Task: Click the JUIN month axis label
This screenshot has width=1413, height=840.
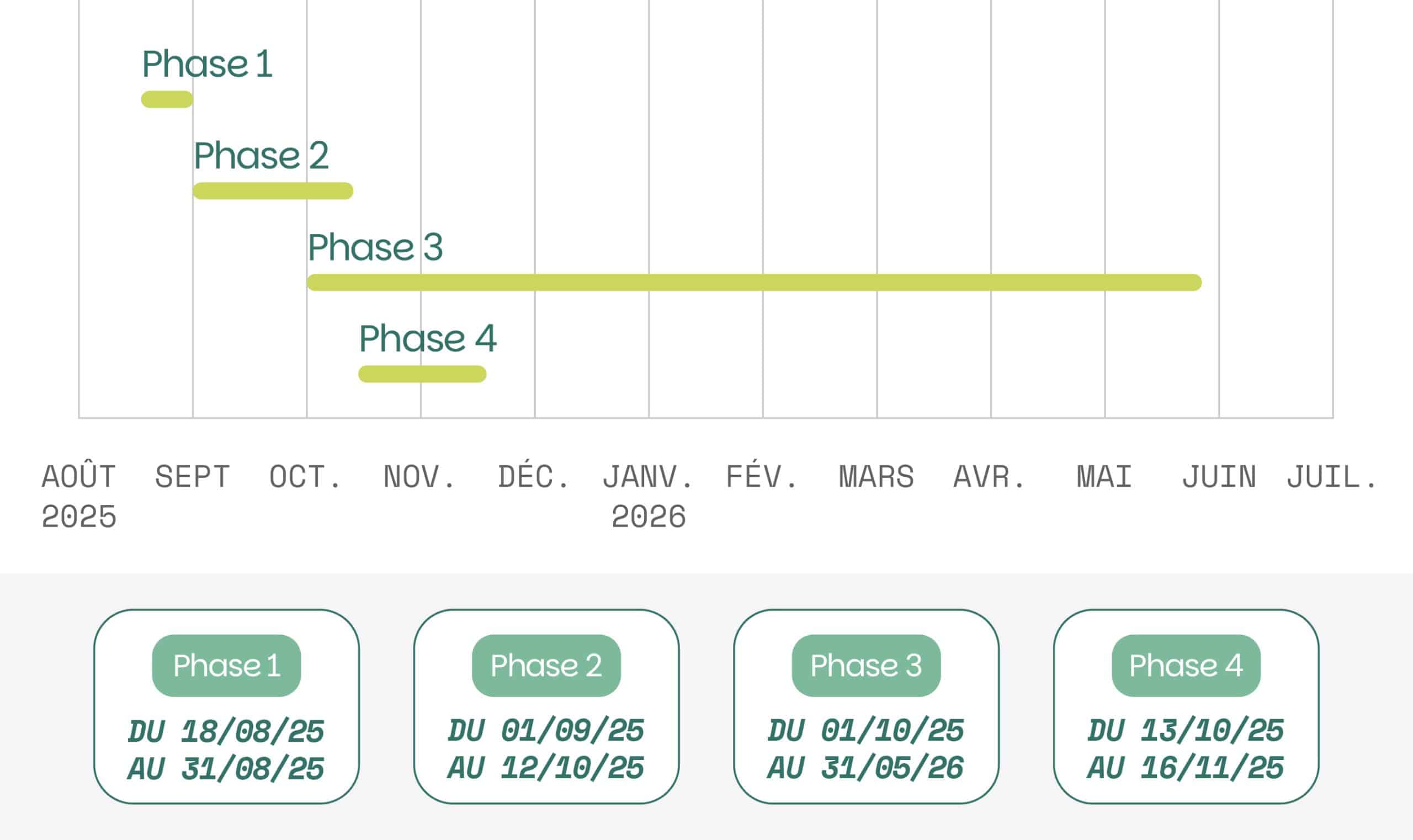Action: coord(1219,477)
